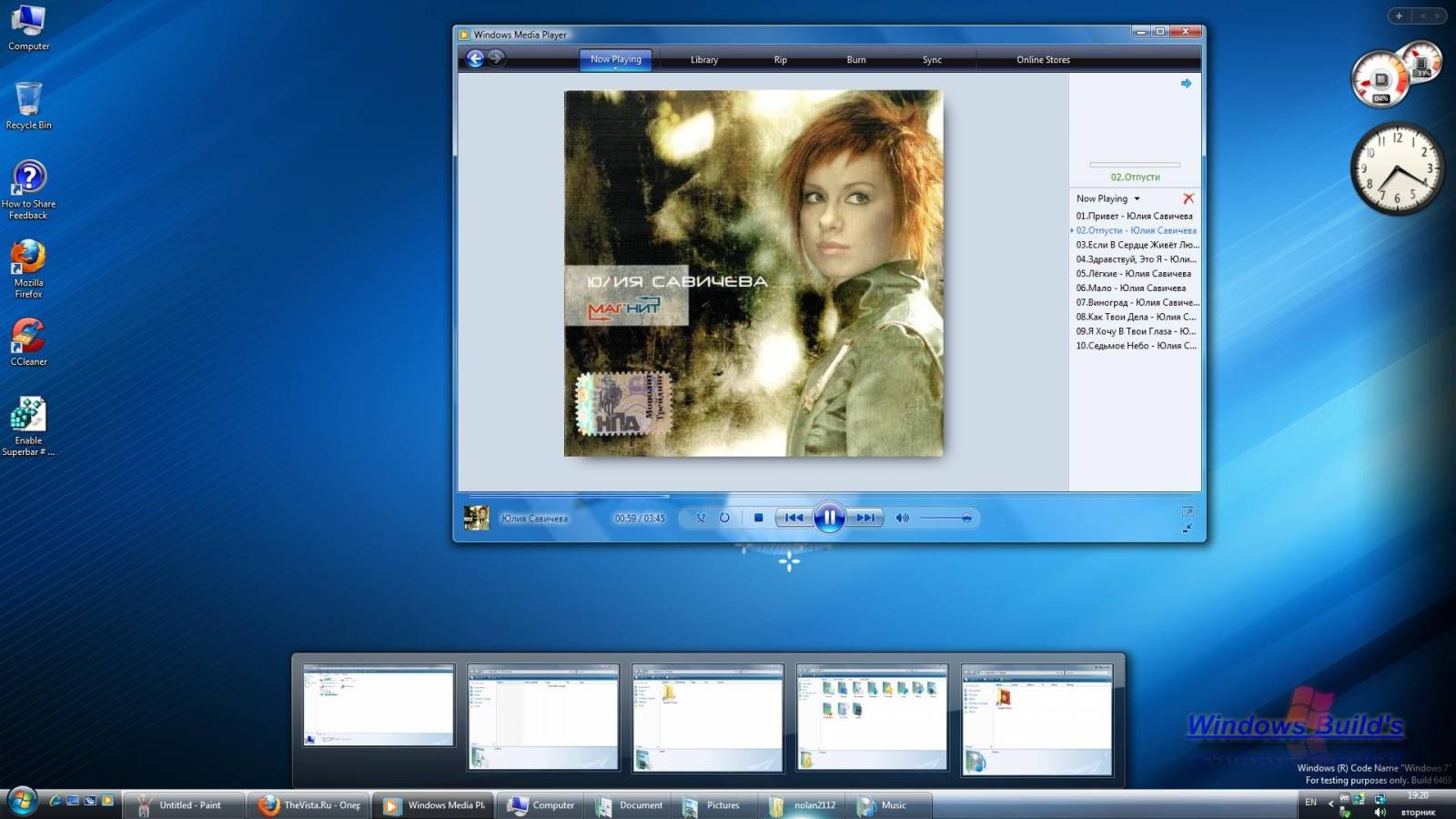Switch to Computer taskbar button
Screen dimensions: 1456x819
[542, 805]
